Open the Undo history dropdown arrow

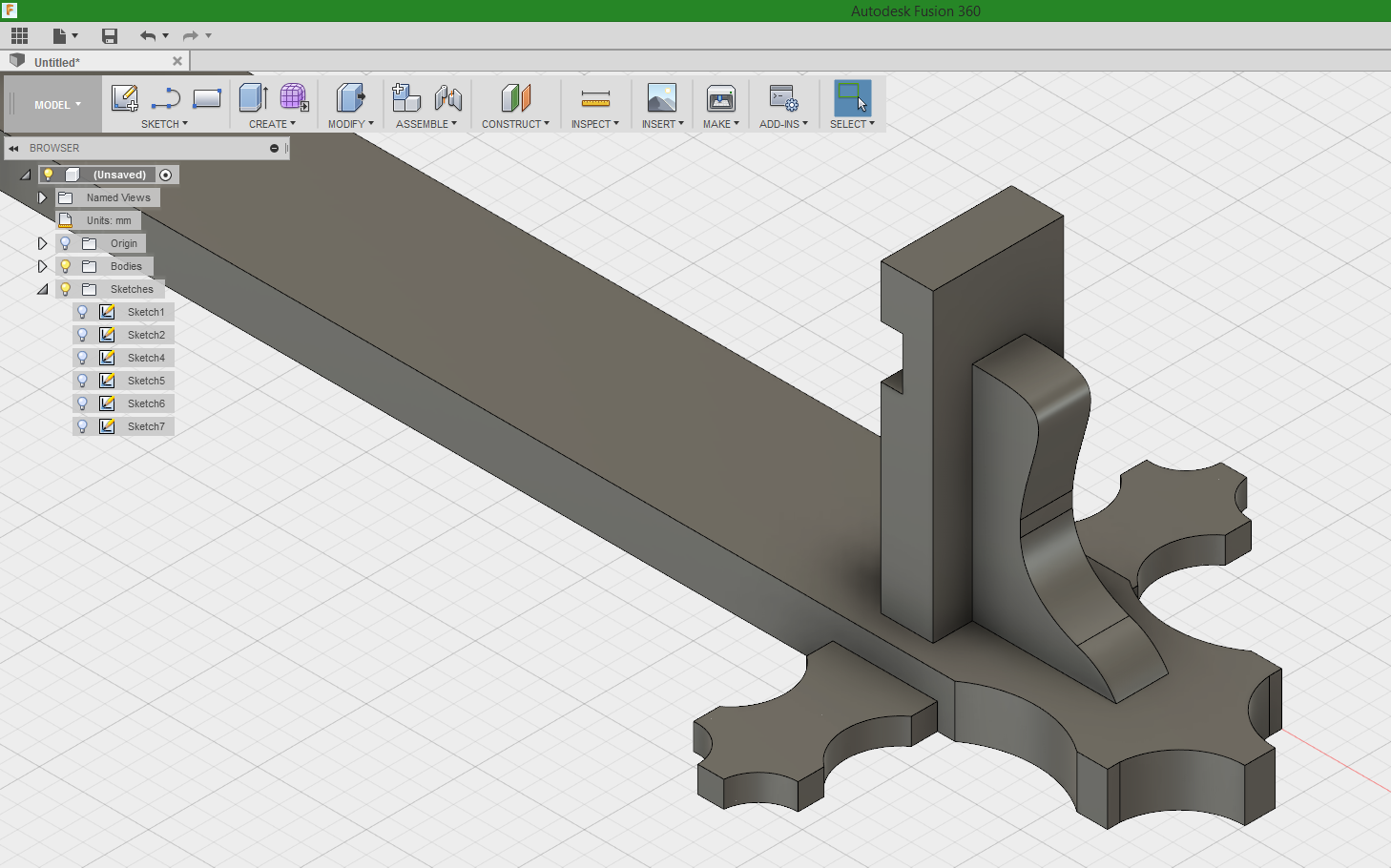tap(166, 36)
